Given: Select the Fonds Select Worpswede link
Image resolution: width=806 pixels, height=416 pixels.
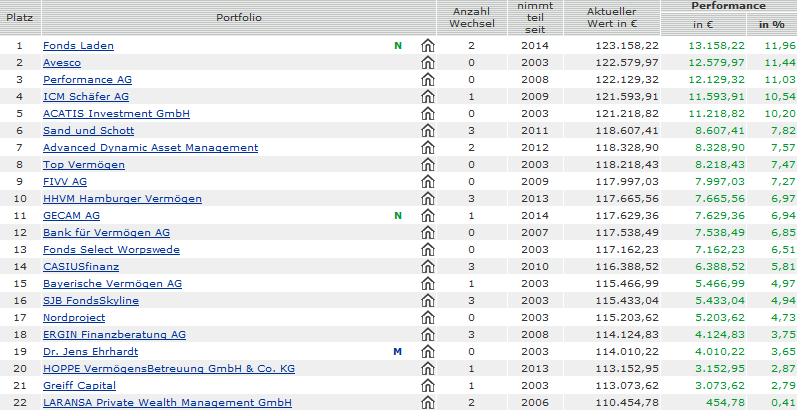Looking at the screenshot, I should [111, 250].
